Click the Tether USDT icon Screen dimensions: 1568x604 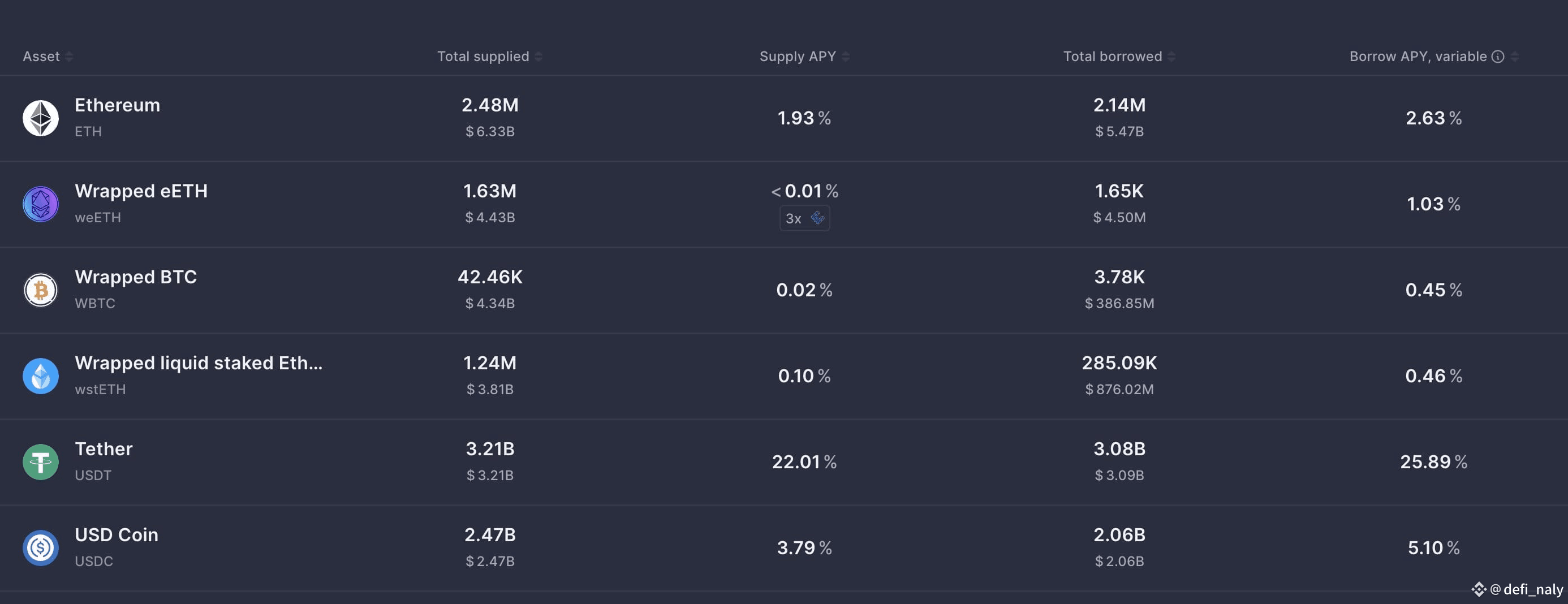(x=41, y=461)
